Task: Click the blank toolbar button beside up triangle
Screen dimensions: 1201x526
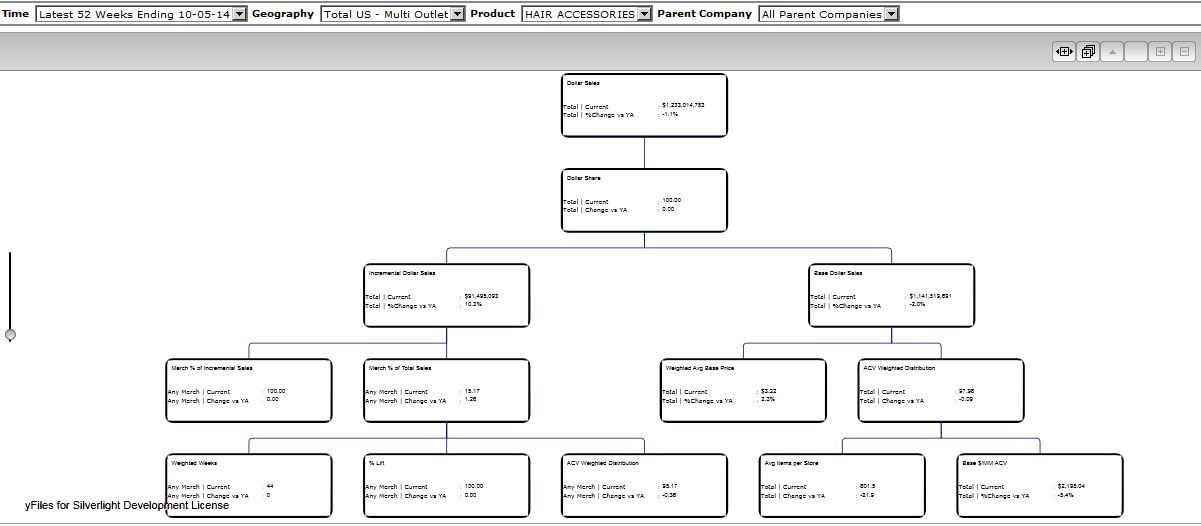Action: [1136, 52]
